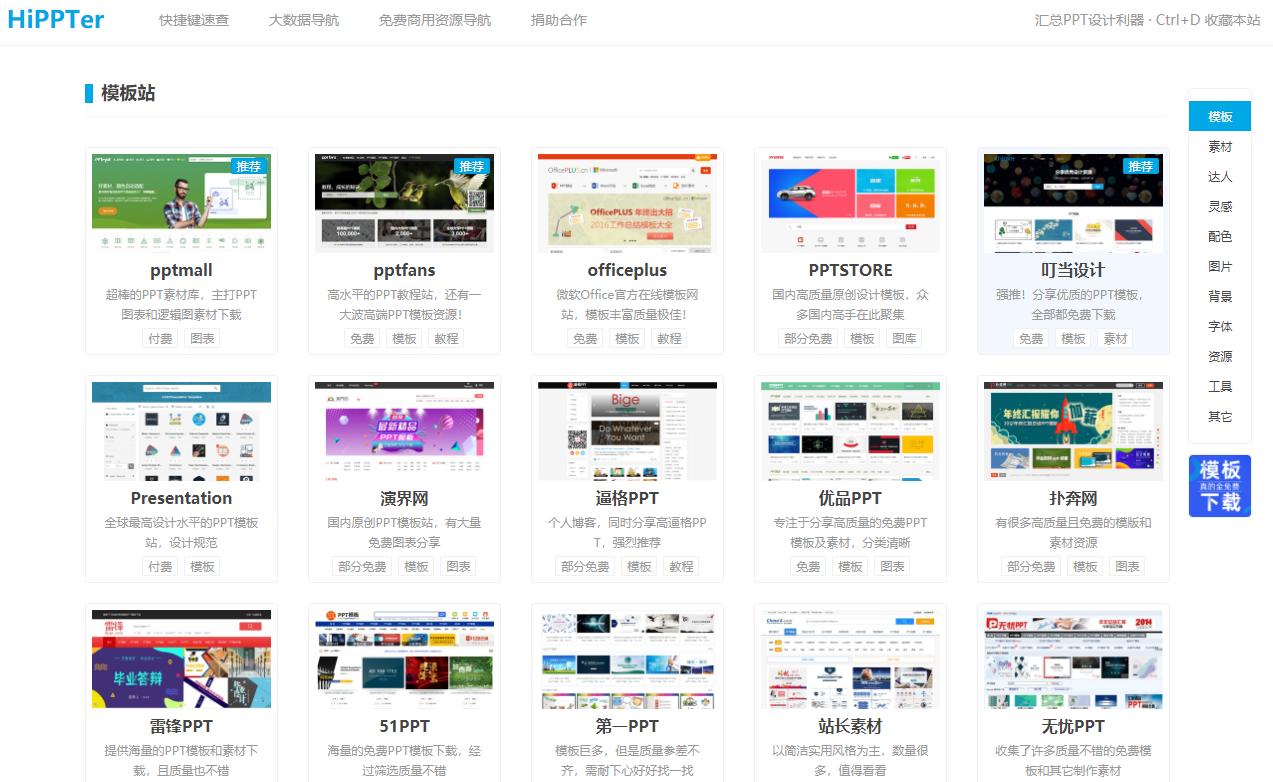Select 字体 in the right sidebar
Screen dimensions: 1273x782
(x=1220, y=327)
